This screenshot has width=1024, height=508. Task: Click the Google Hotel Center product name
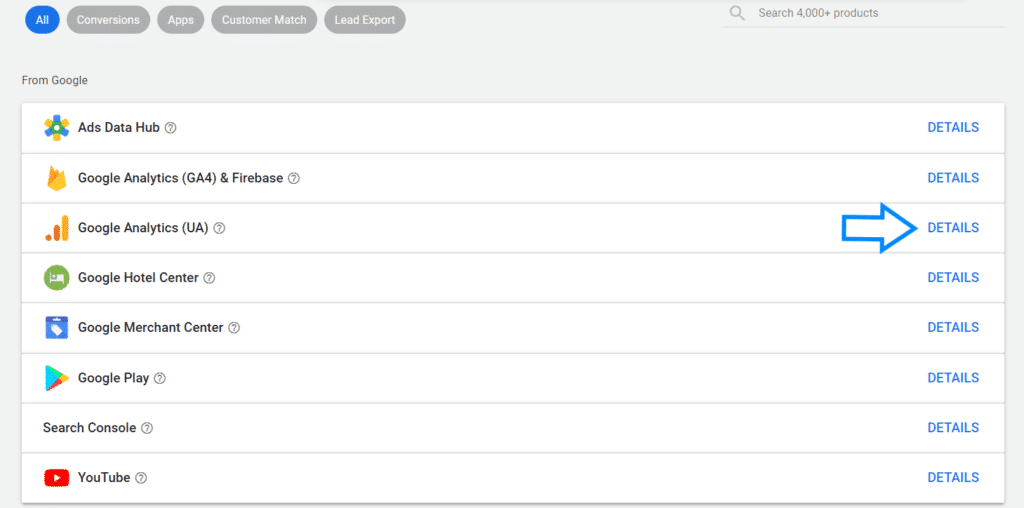click(x=138, y=278)
